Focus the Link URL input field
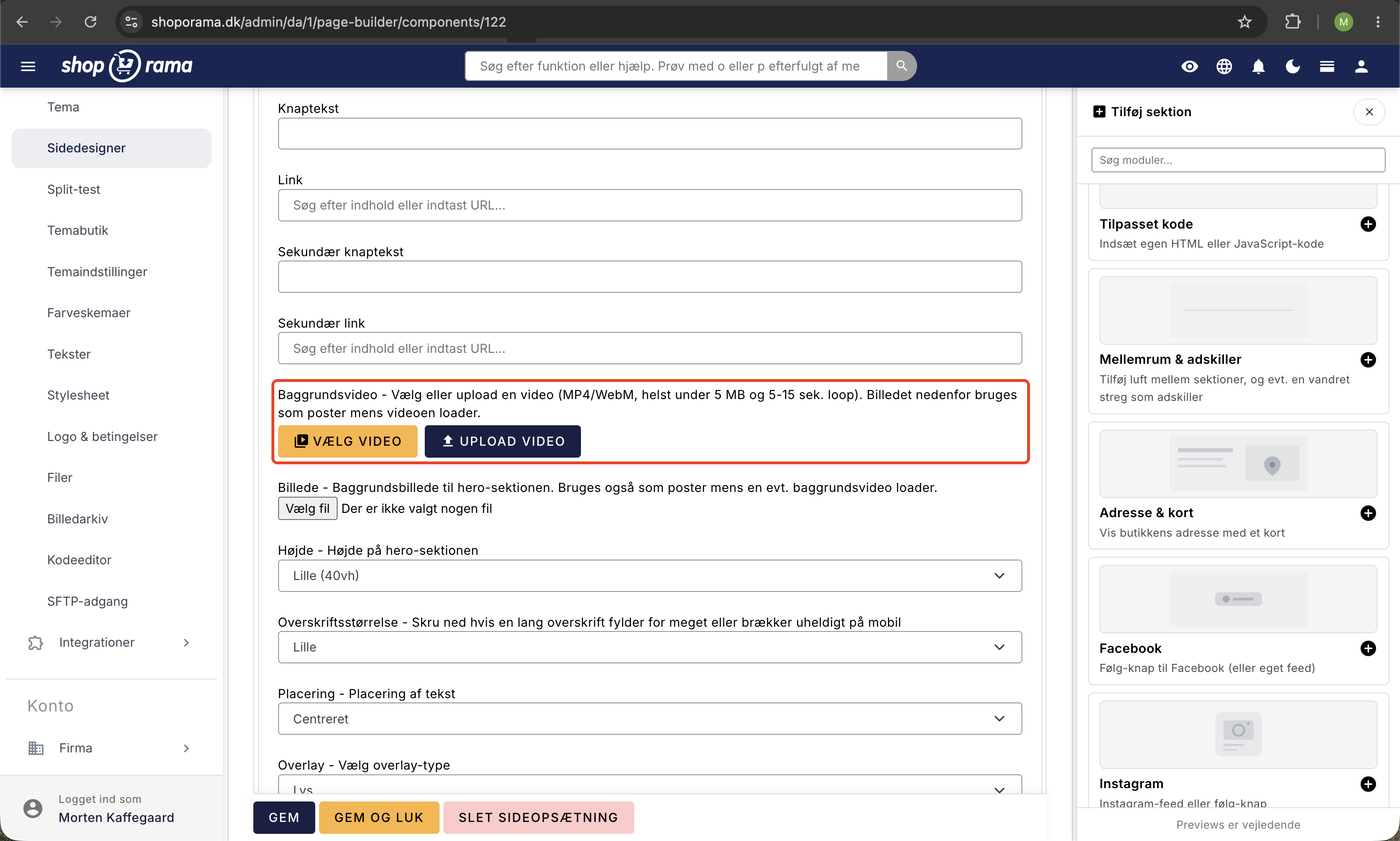This screenshot has height=841, width=1400. pyautogui.click(x=650, y=205)
